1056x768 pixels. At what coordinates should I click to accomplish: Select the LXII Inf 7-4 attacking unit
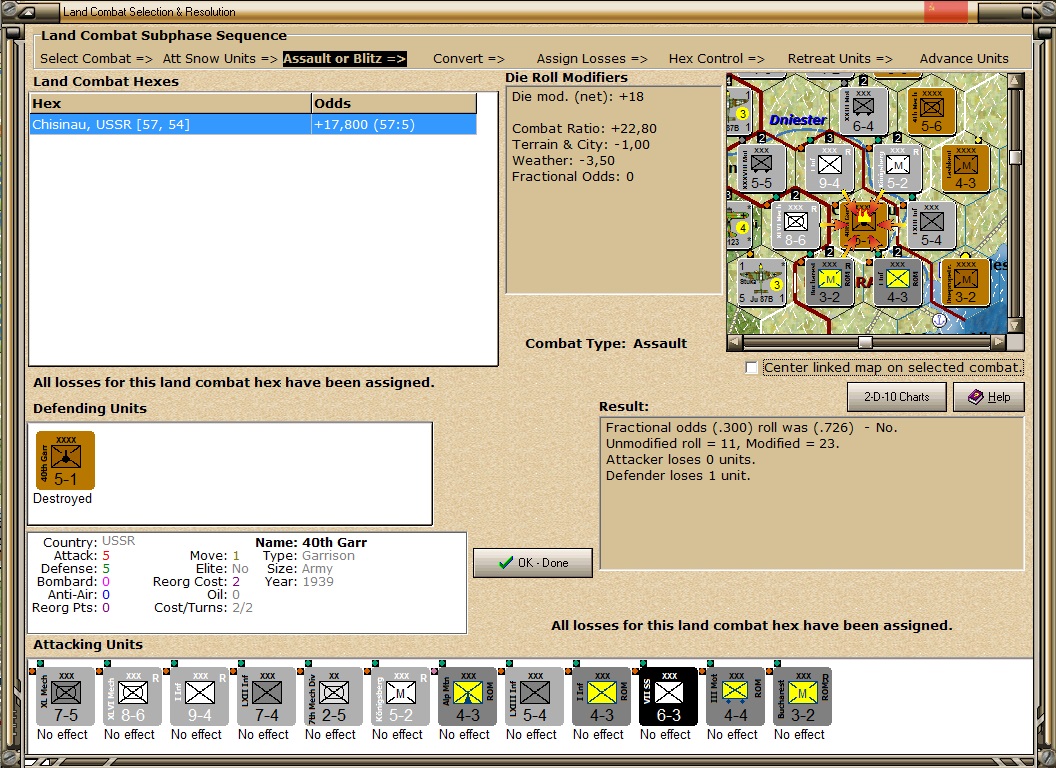[x=267, y=697]
